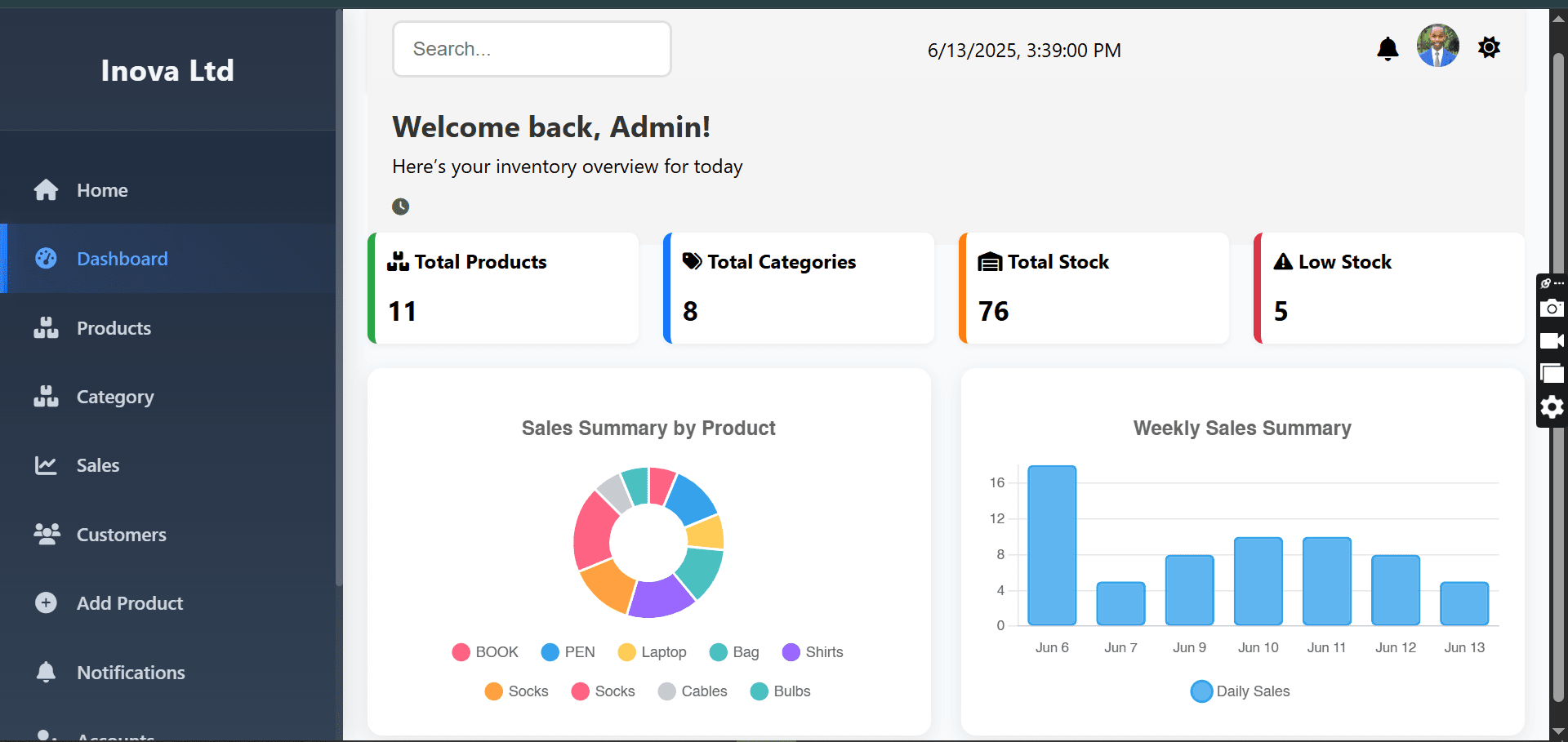The image size is (1568, 742).
Task: Toggle PEN legend in product chart
Action: click(568, 652)
